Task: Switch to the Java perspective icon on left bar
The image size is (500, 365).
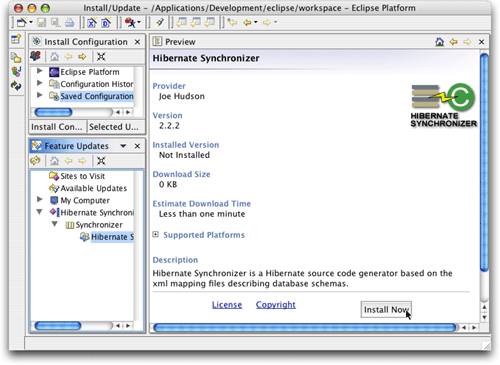Action: tap(16, 71)
